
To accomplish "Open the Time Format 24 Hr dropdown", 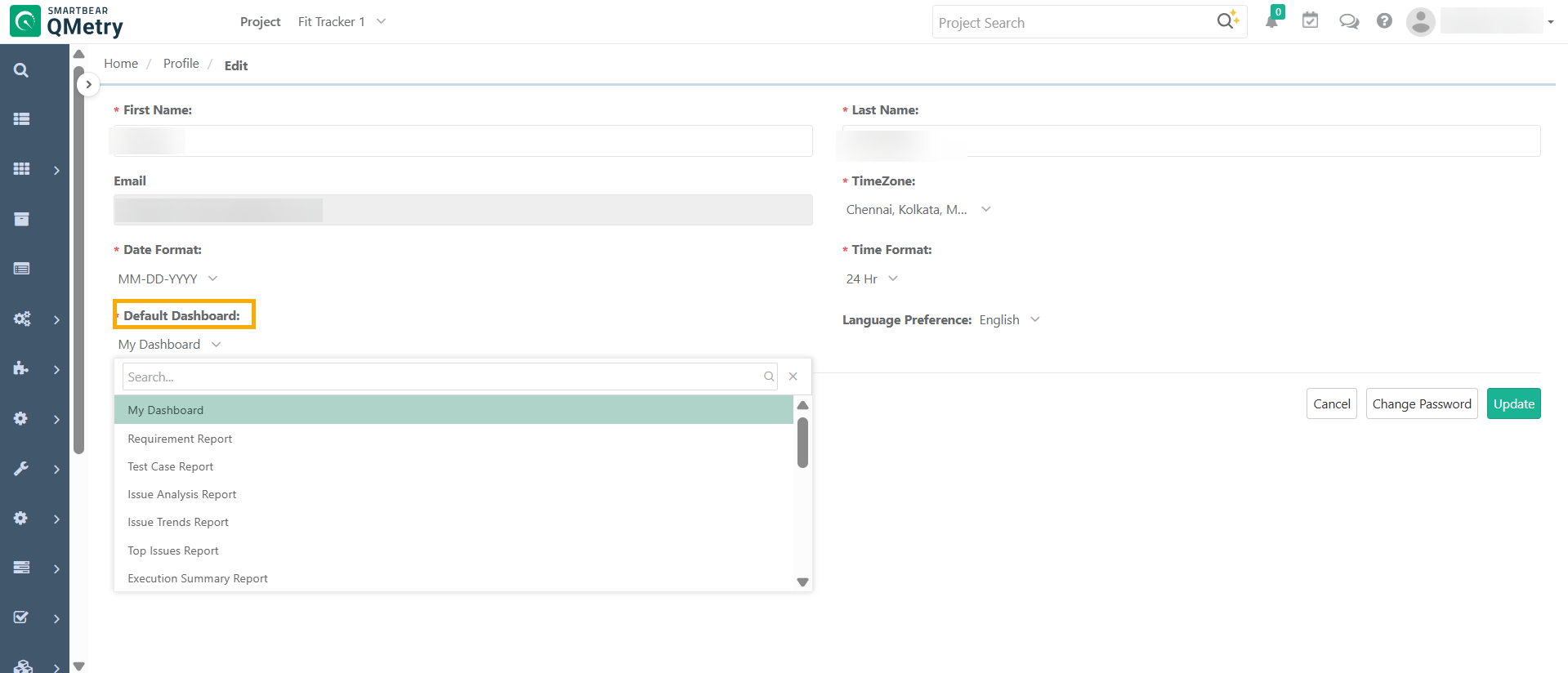I will coord(872,279).
